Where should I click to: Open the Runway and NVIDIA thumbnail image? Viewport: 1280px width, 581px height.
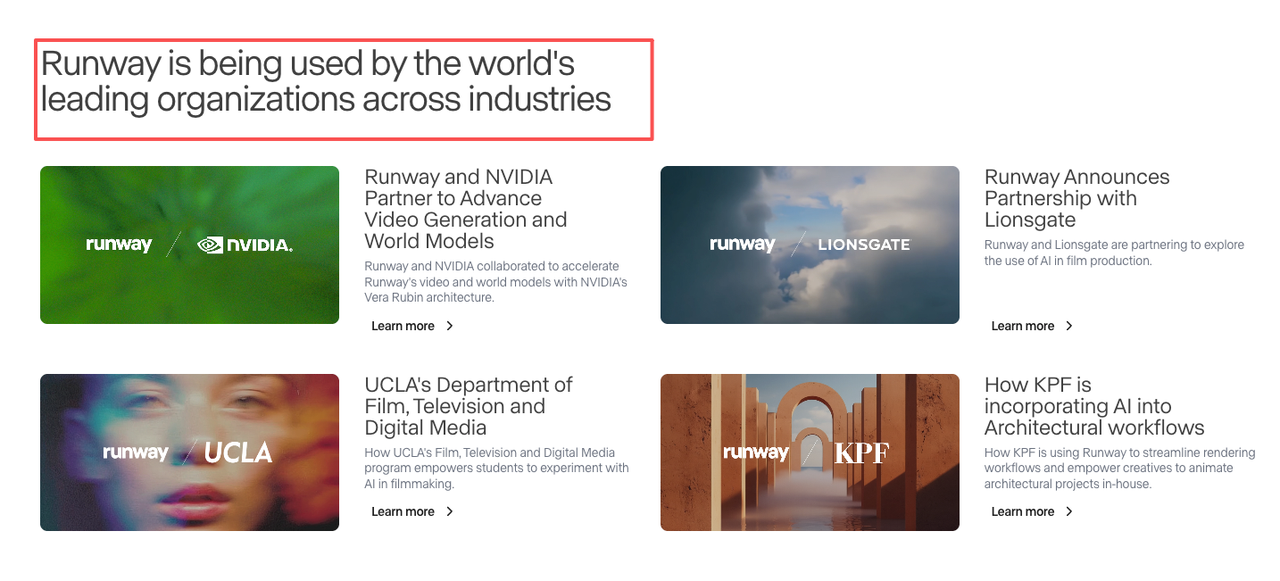(x=189, y=245)
